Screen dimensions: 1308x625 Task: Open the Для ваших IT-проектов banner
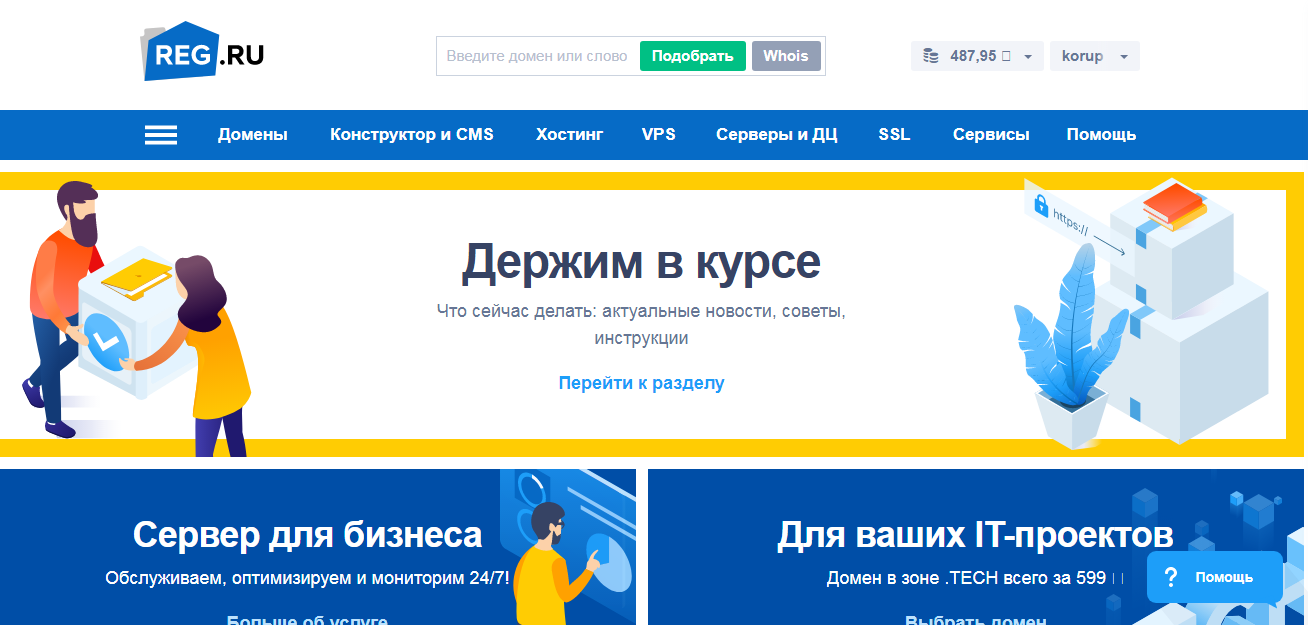pos(975,535)
